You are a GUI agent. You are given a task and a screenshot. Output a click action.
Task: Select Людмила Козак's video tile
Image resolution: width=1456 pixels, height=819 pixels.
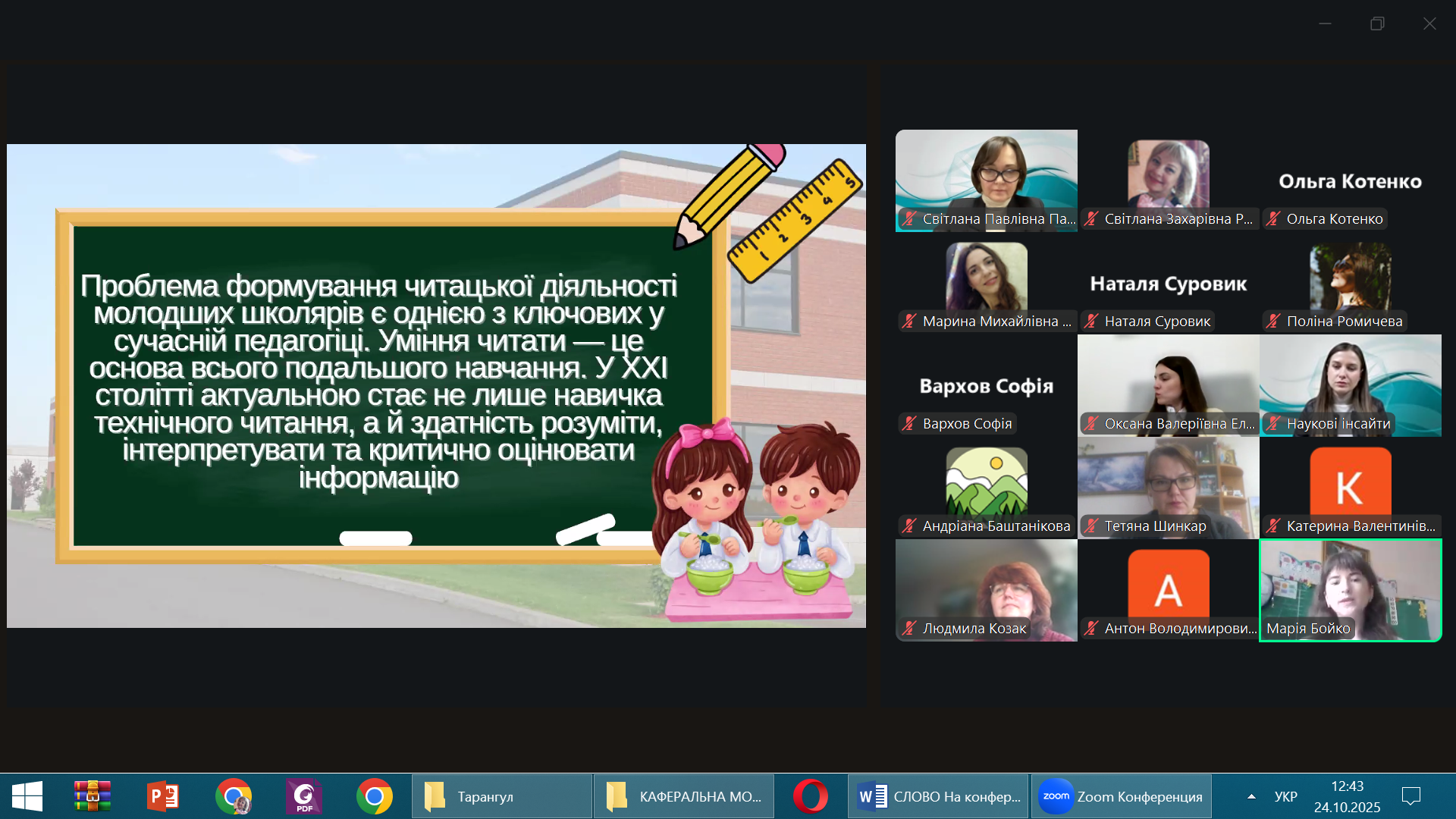tap(987, 590)
